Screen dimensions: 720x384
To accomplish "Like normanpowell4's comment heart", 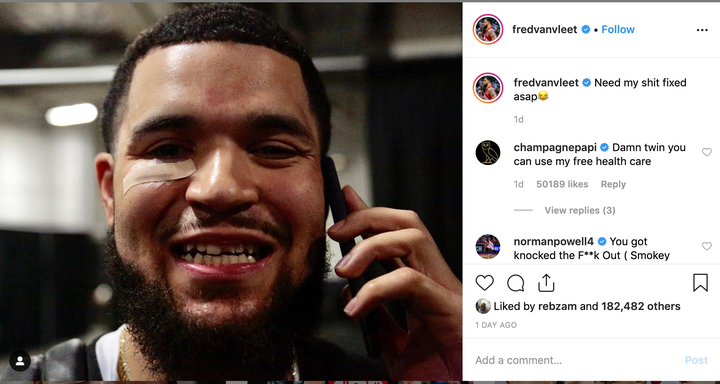I will tap(706, 246).
